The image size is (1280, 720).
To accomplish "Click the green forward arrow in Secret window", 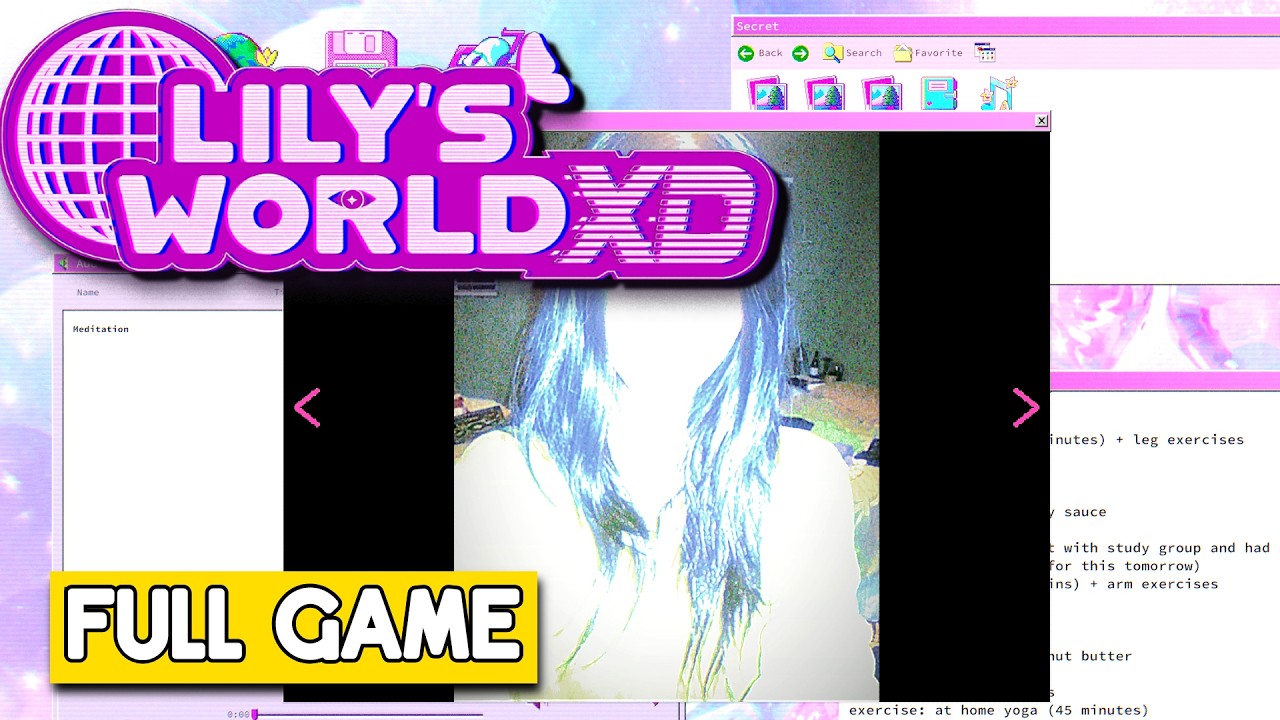I will pos(800,53).
